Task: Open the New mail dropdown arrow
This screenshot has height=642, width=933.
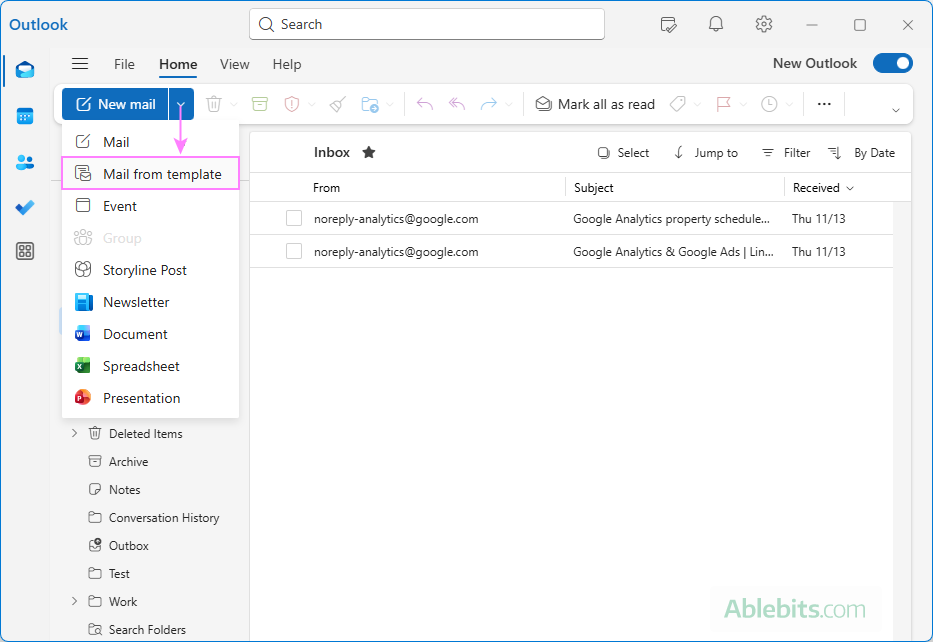Action: [x=180, y=103]
